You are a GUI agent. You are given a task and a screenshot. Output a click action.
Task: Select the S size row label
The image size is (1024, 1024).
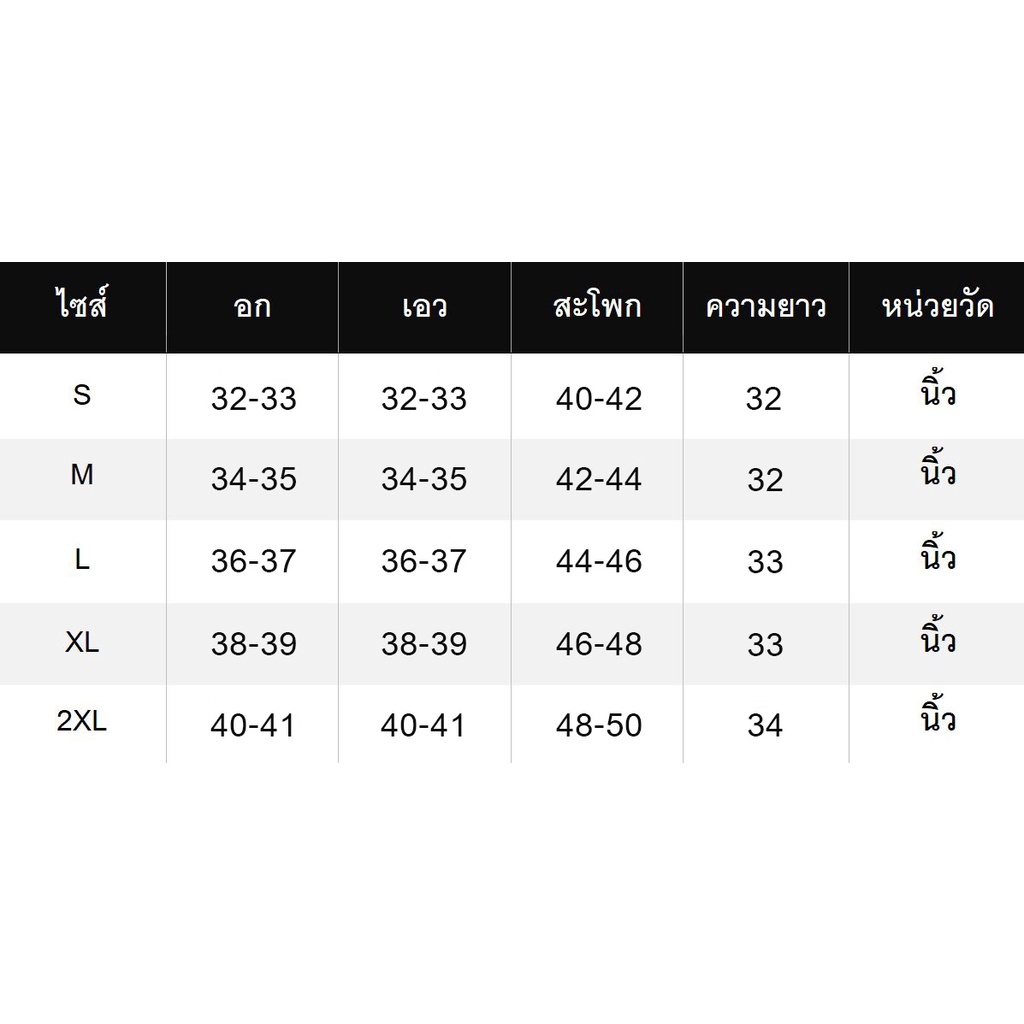(x=82, y=395)
